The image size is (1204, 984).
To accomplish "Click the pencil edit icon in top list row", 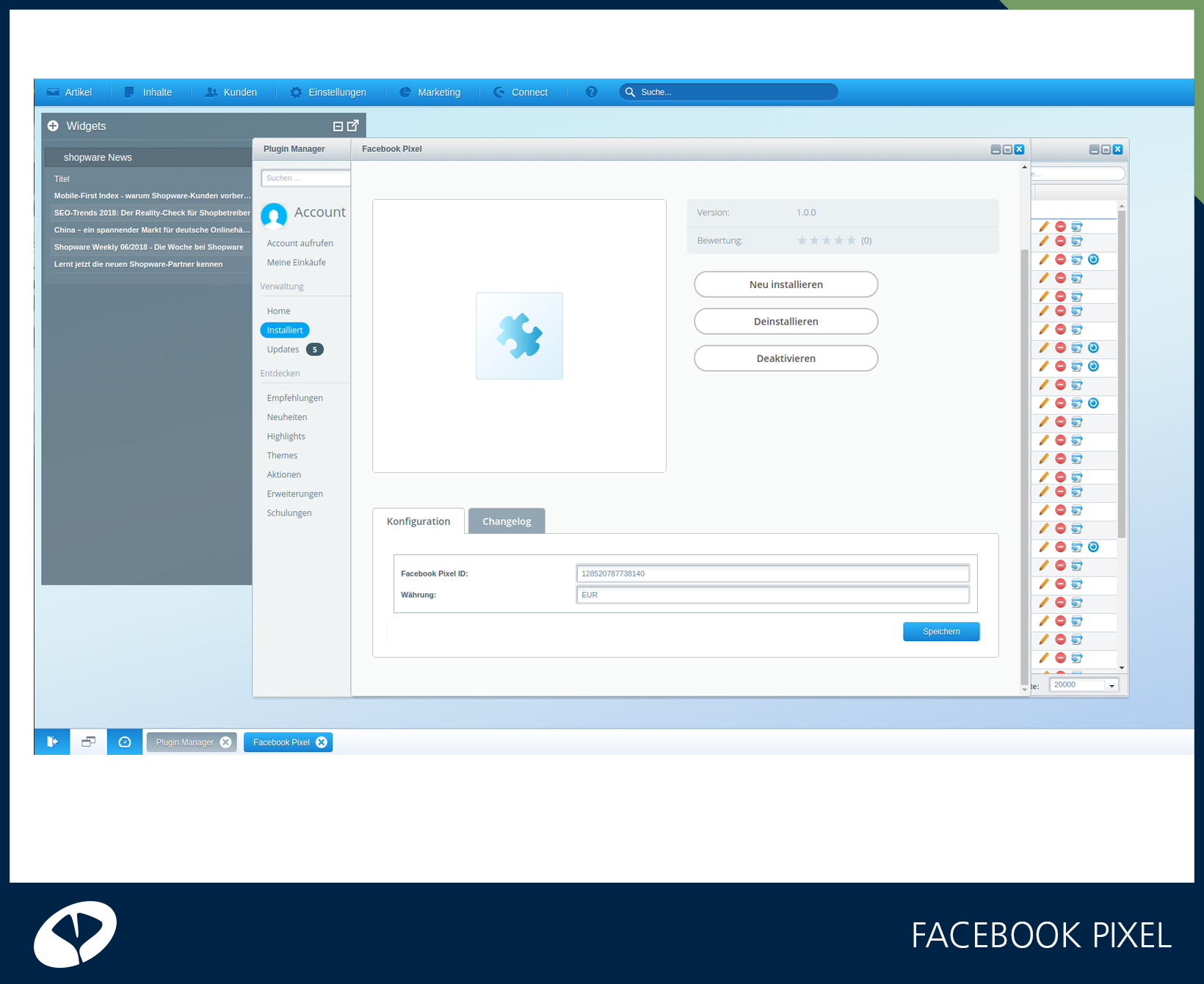I will (1044, 227).
